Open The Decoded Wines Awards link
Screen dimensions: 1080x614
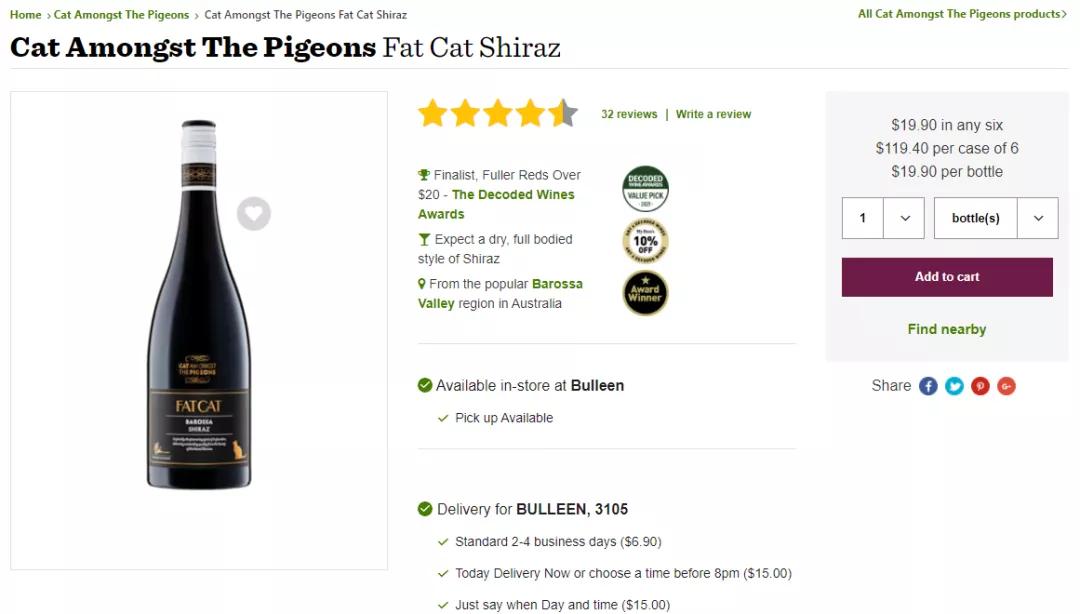(513, 195)
